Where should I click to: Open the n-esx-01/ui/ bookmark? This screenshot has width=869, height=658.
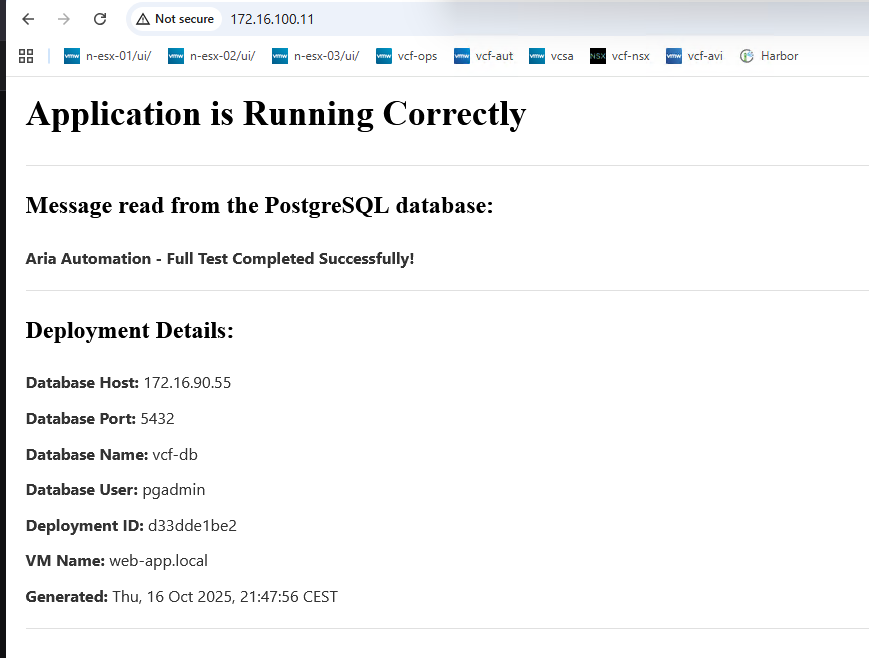pyautogui.click(x=108, y=56)
